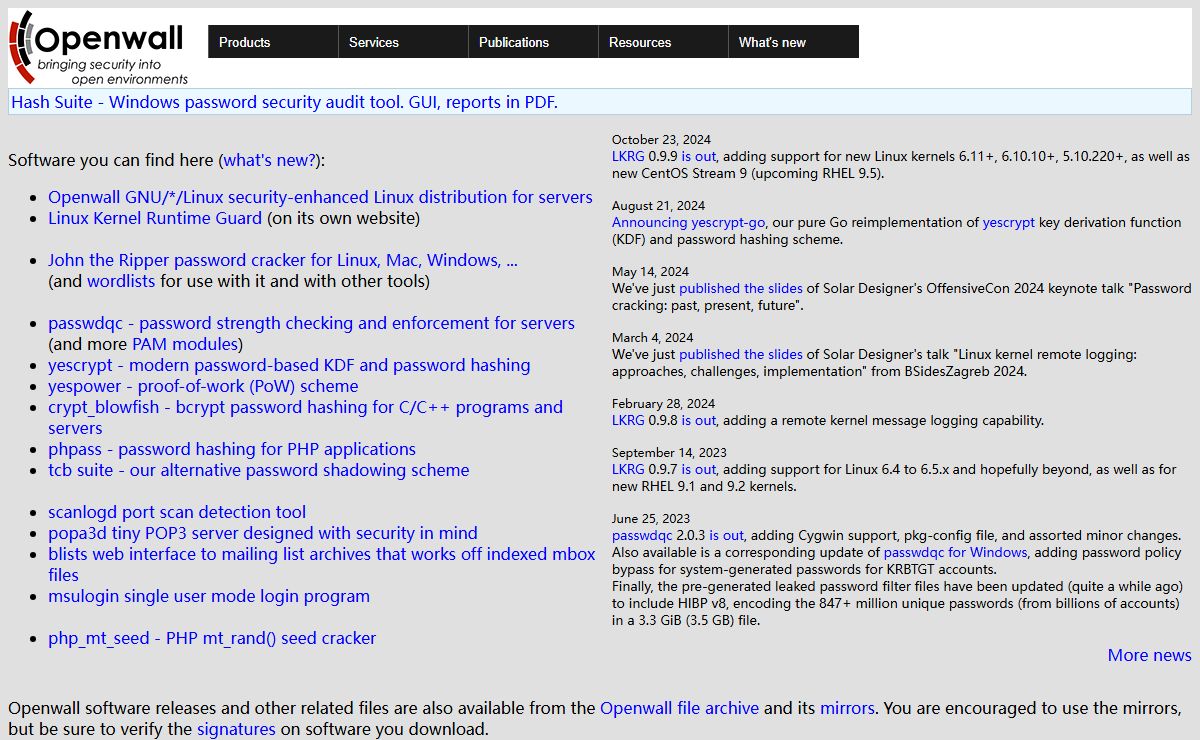Open the Publications menu

[533, 42]
